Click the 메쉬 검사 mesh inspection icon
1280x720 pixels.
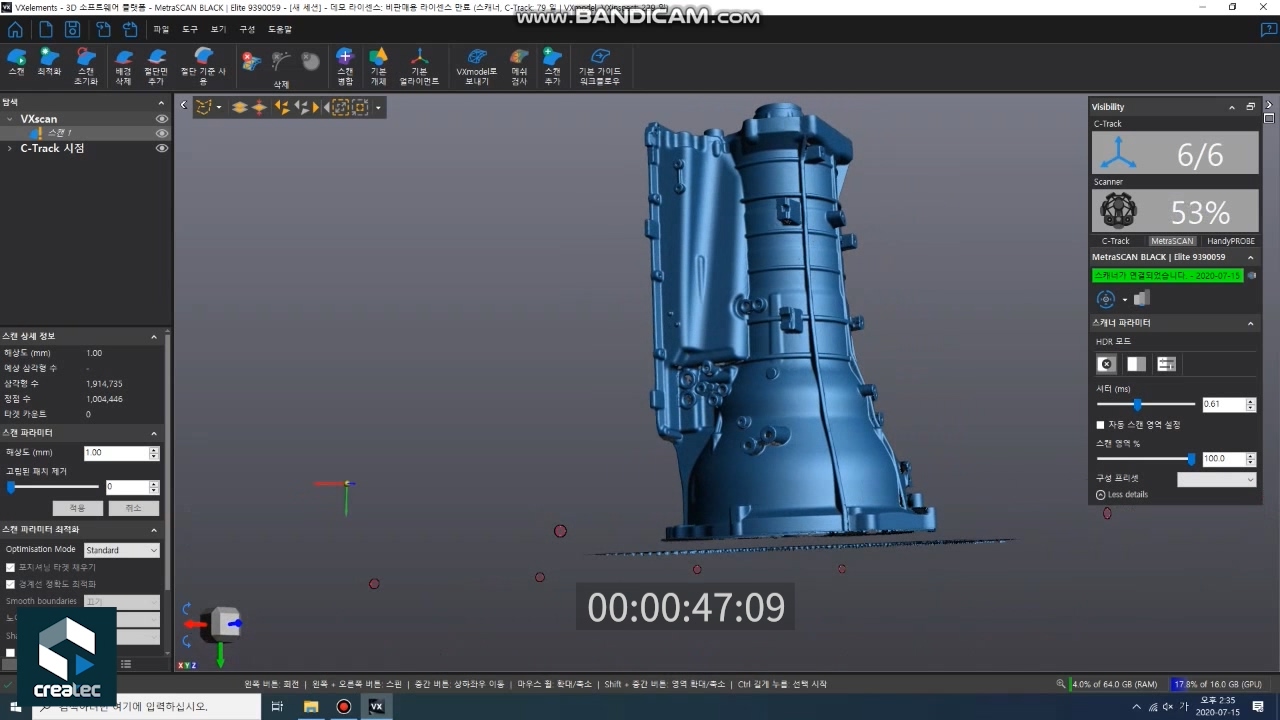(x=519, y=58)
